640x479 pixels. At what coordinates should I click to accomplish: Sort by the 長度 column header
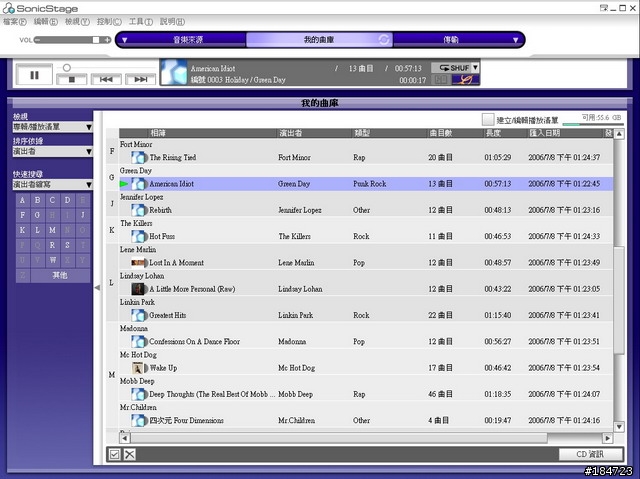click(505, 133)
